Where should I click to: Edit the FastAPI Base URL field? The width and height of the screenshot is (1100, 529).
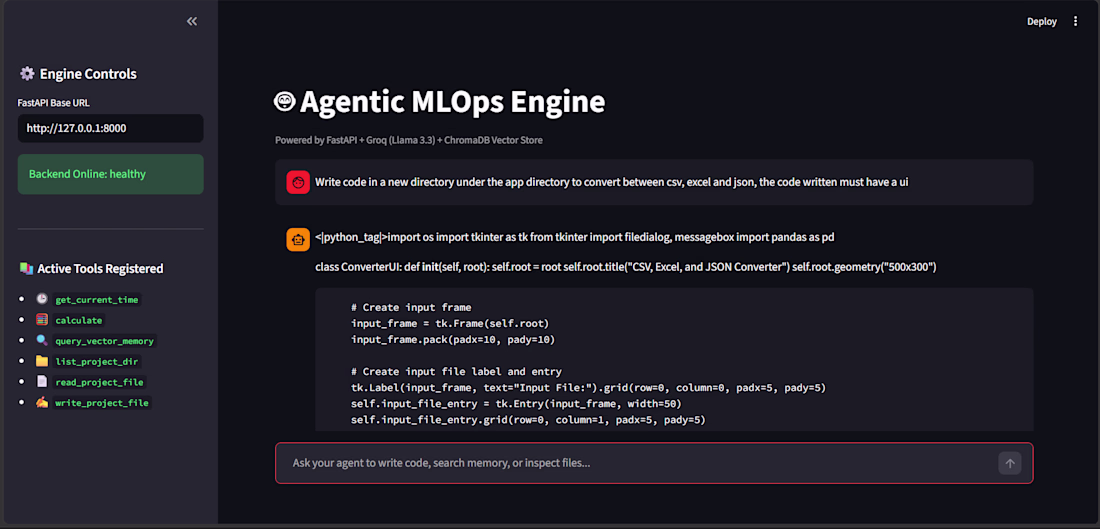110,128
